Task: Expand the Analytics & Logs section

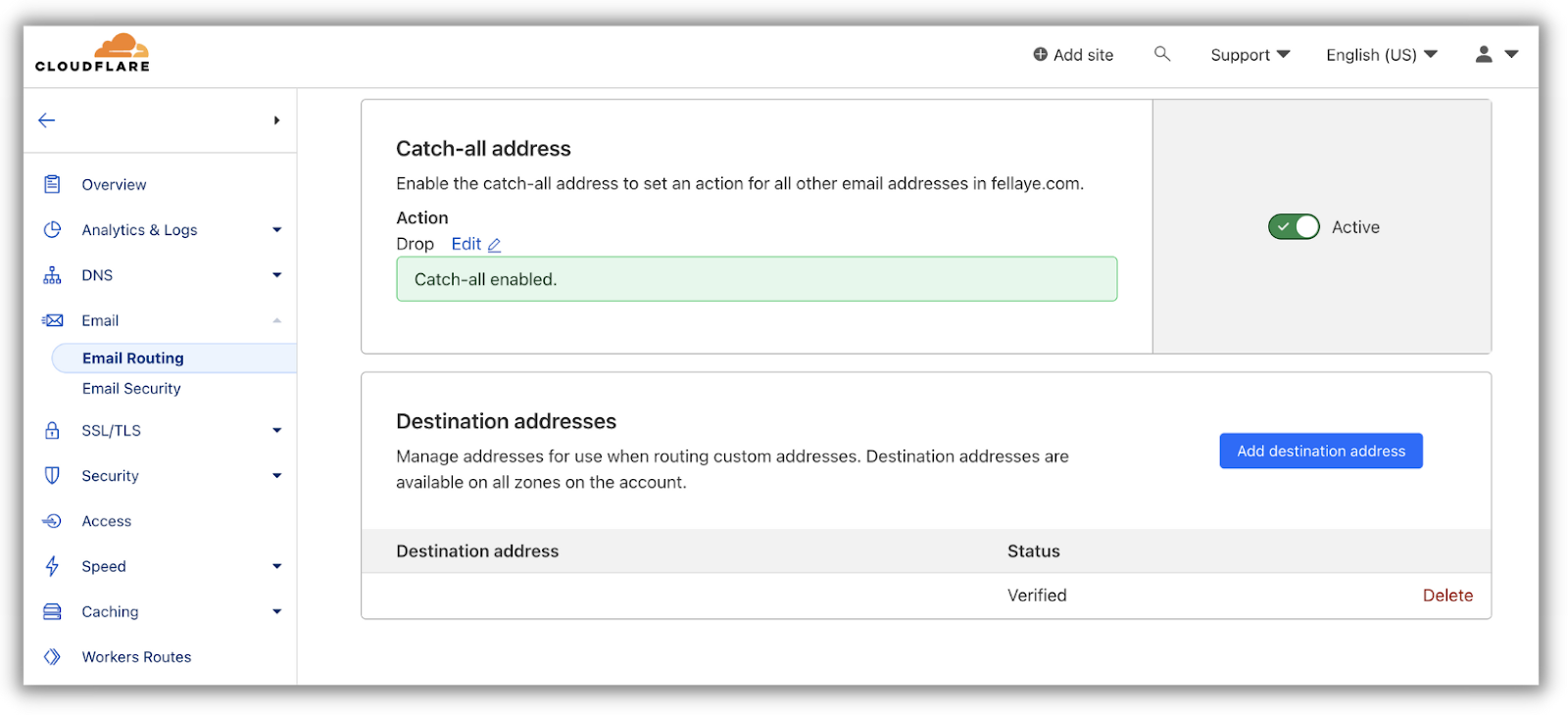Action: coord(276,230)
